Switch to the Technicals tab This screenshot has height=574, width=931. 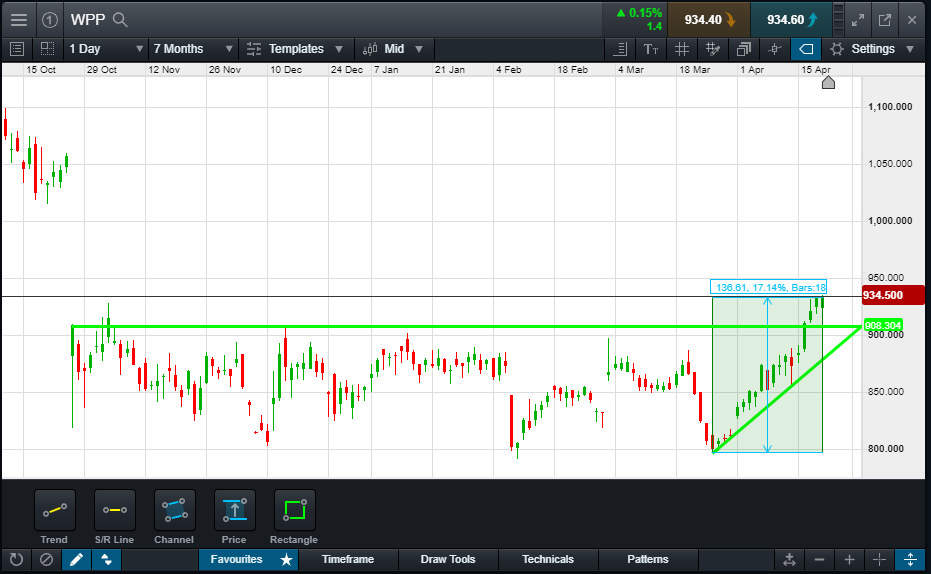coord(548,559)
